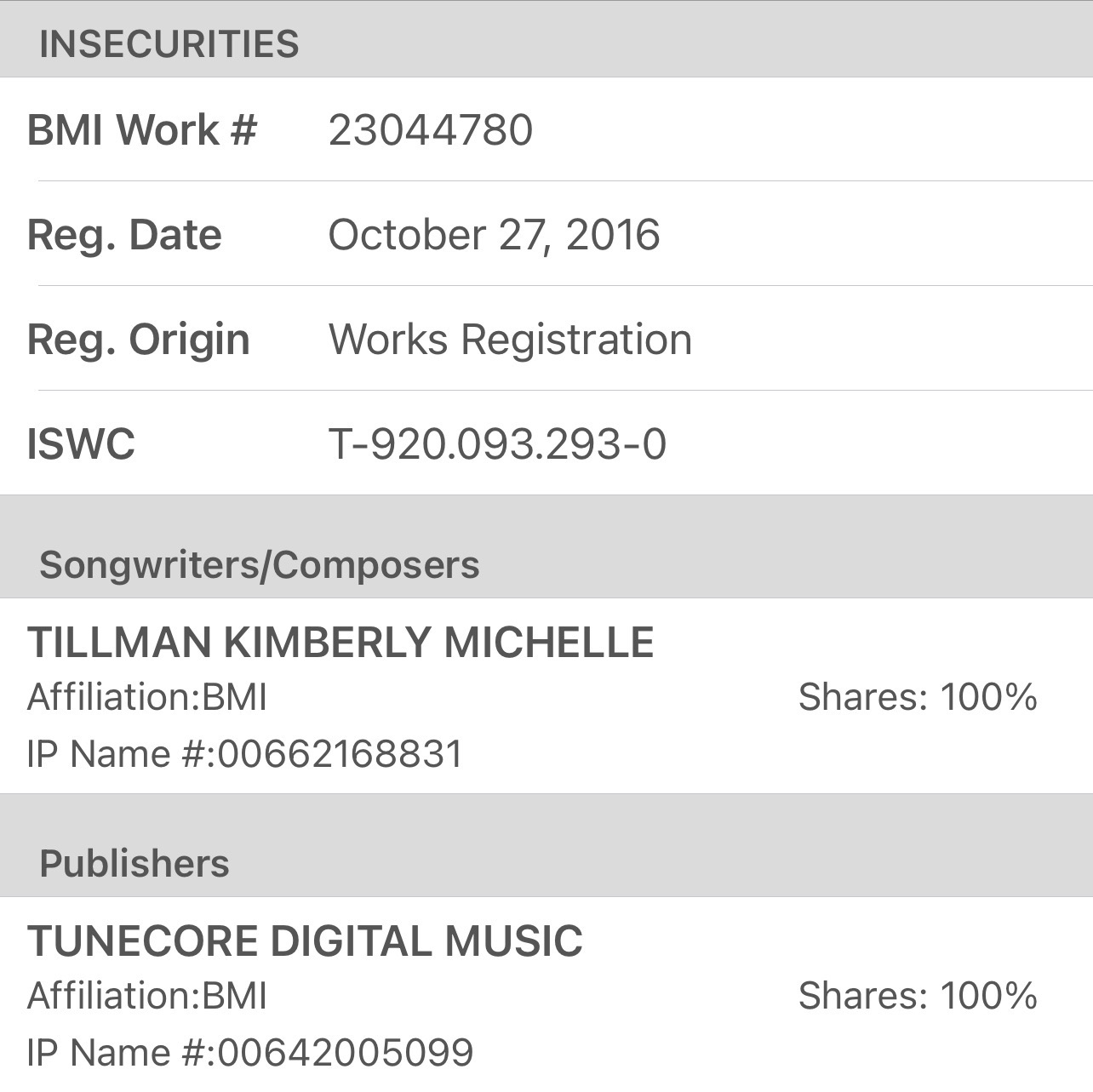1093x1092 pixels.
Task: Click the BMI Work # label
Action: pos(141,130)
